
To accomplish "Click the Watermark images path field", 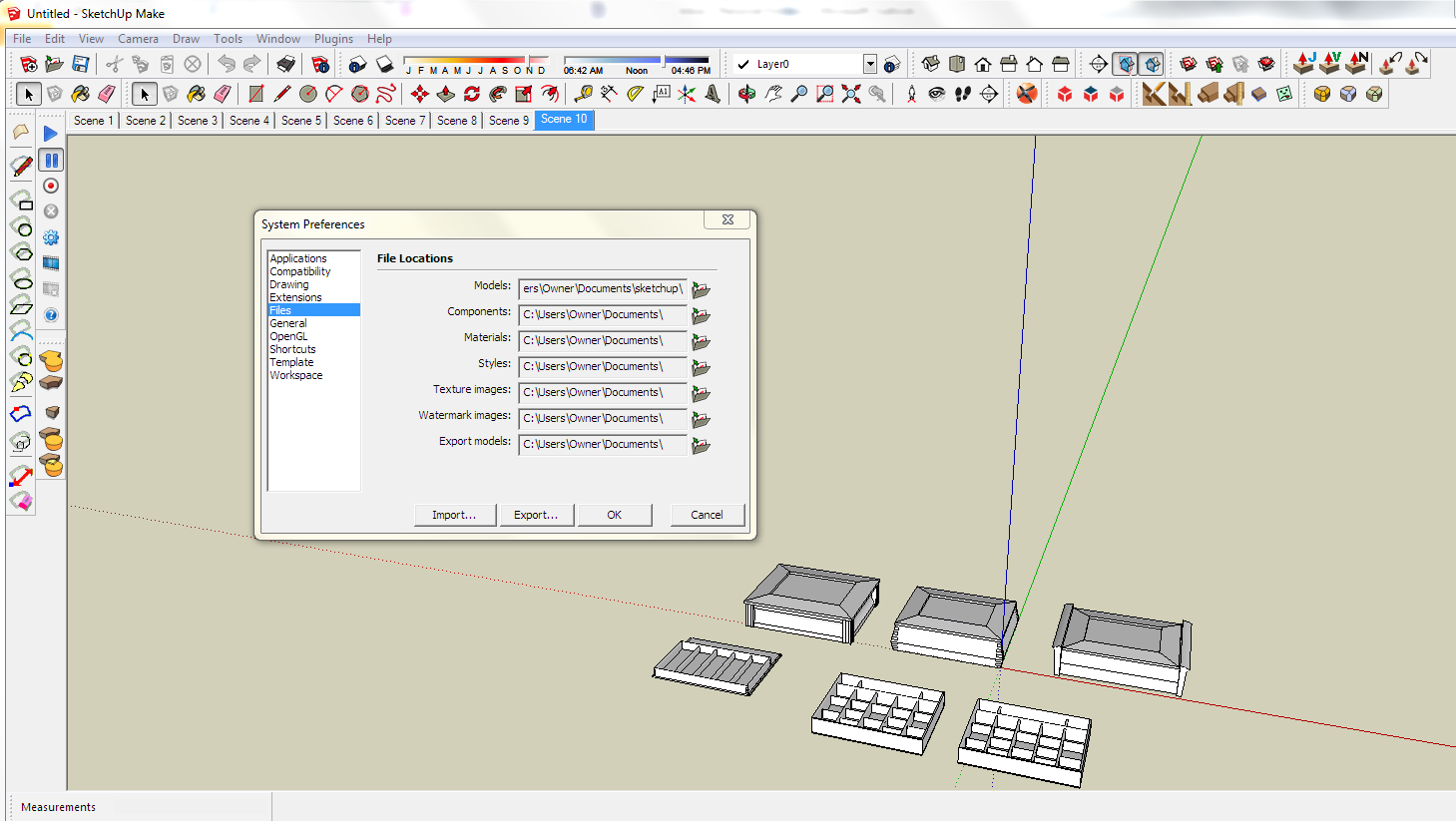I will point(603,419).
